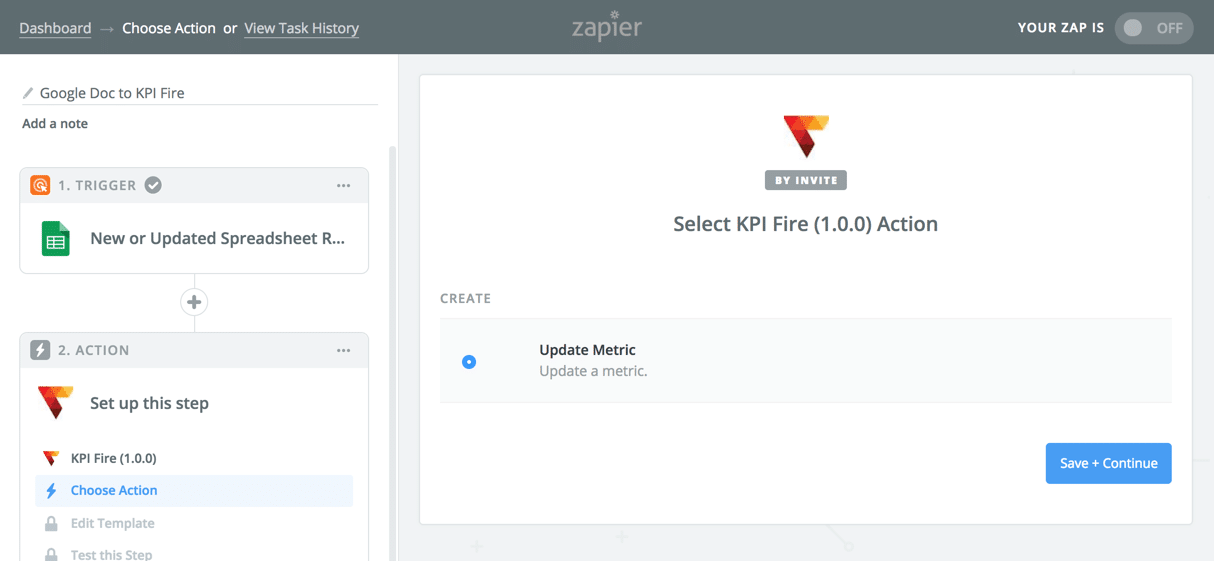Click the green Google Sheets icon
The width and height of the screenshot is (1215, 561).
56,239
